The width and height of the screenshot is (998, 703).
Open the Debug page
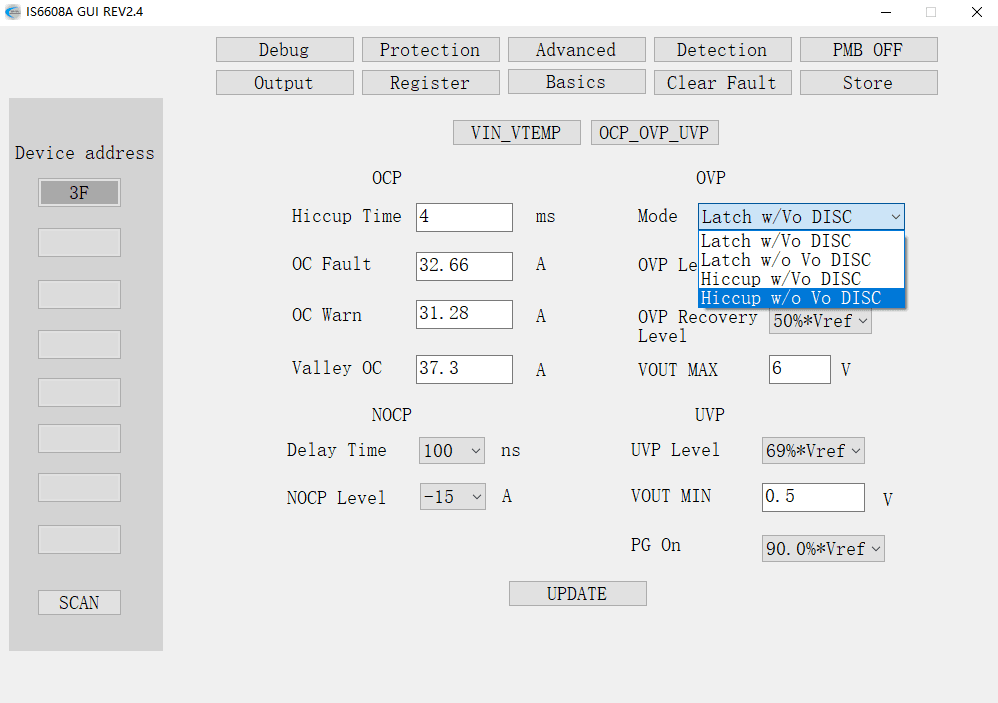[284, 50]
